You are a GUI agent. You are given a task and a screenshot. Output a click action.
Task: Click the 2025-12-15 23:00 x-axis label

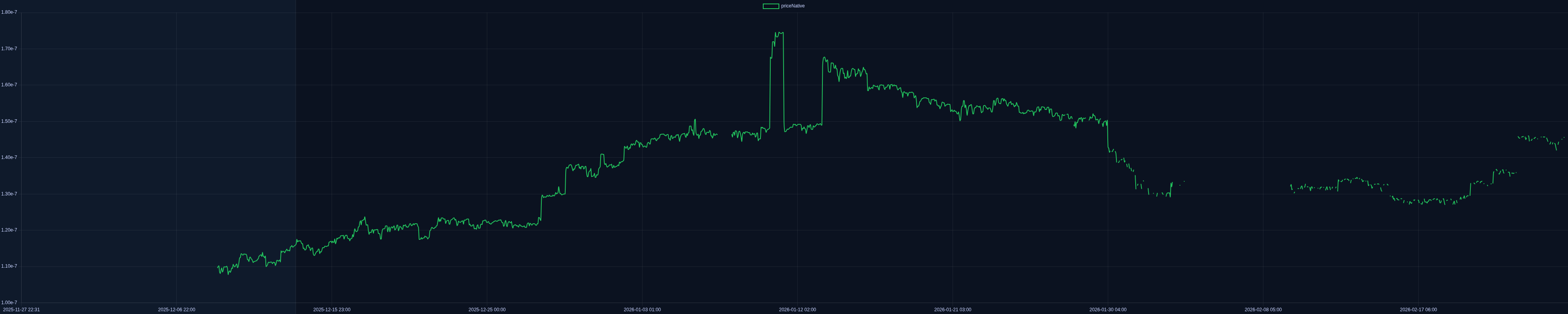[x=332, y=310]
